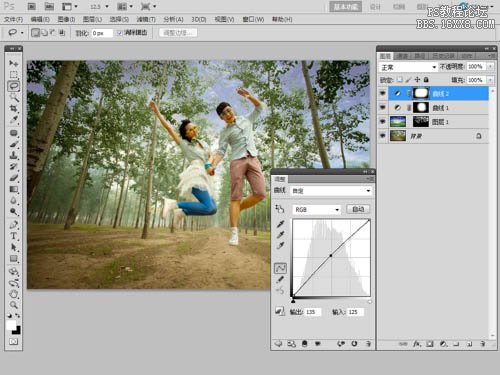Select the Pen tool
Screen dimensions: 500x375
14,225
